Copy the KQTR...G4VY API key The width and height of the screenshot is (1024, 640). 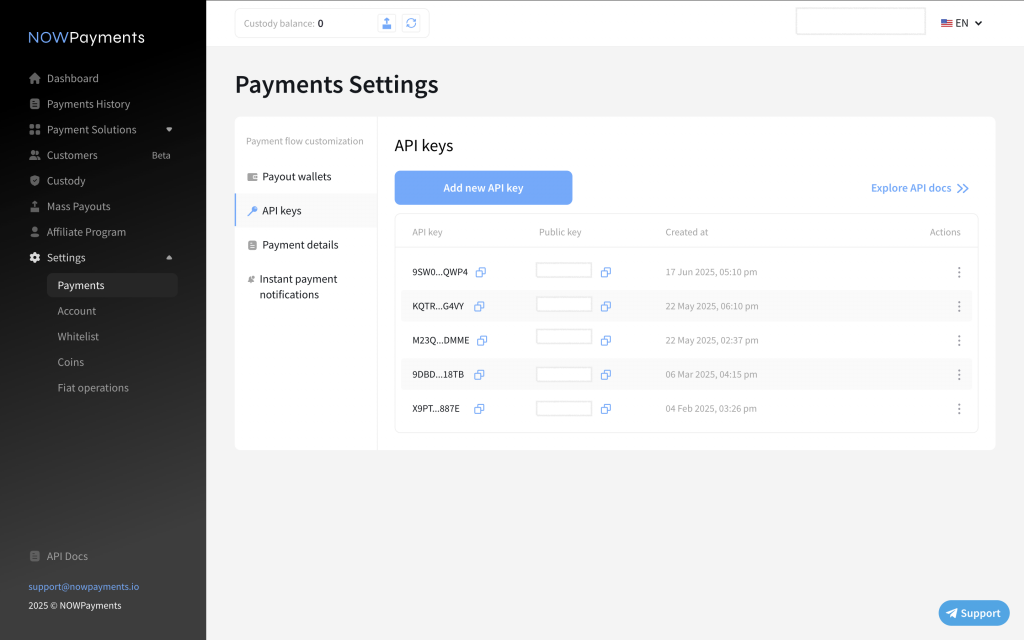pos(479,306)
